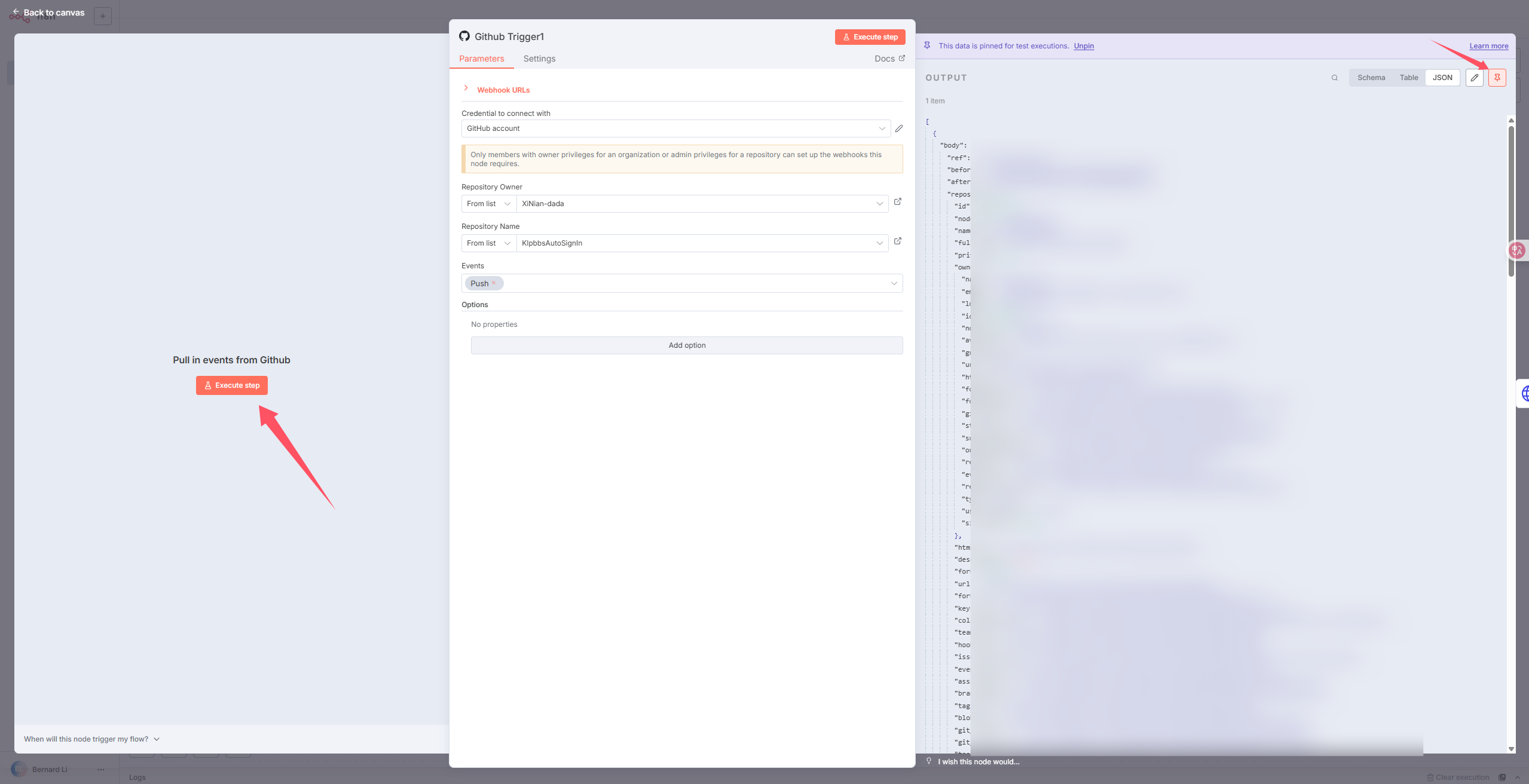Click the edit output pencil icon
Image resolution: width=1529 pixels, height=784 pixels.
[x=1475, y=78]
